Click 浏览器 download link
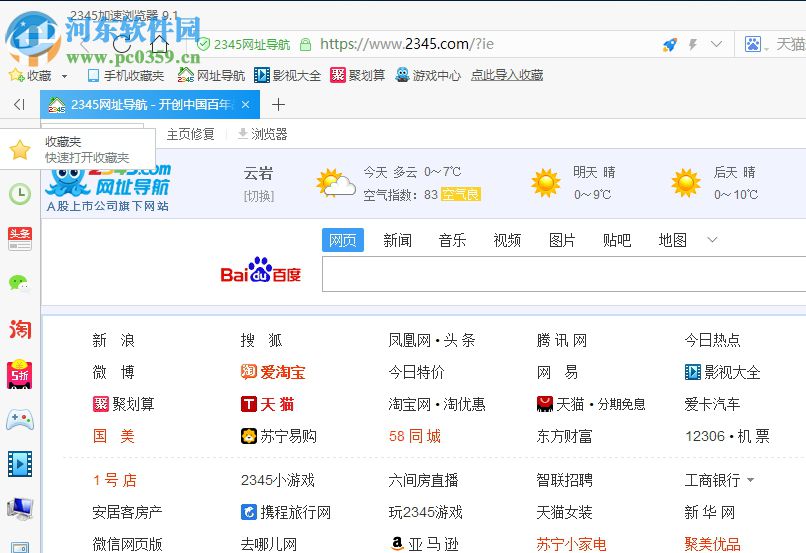Viewport: 806px width, 553px height. click(262, 135)
